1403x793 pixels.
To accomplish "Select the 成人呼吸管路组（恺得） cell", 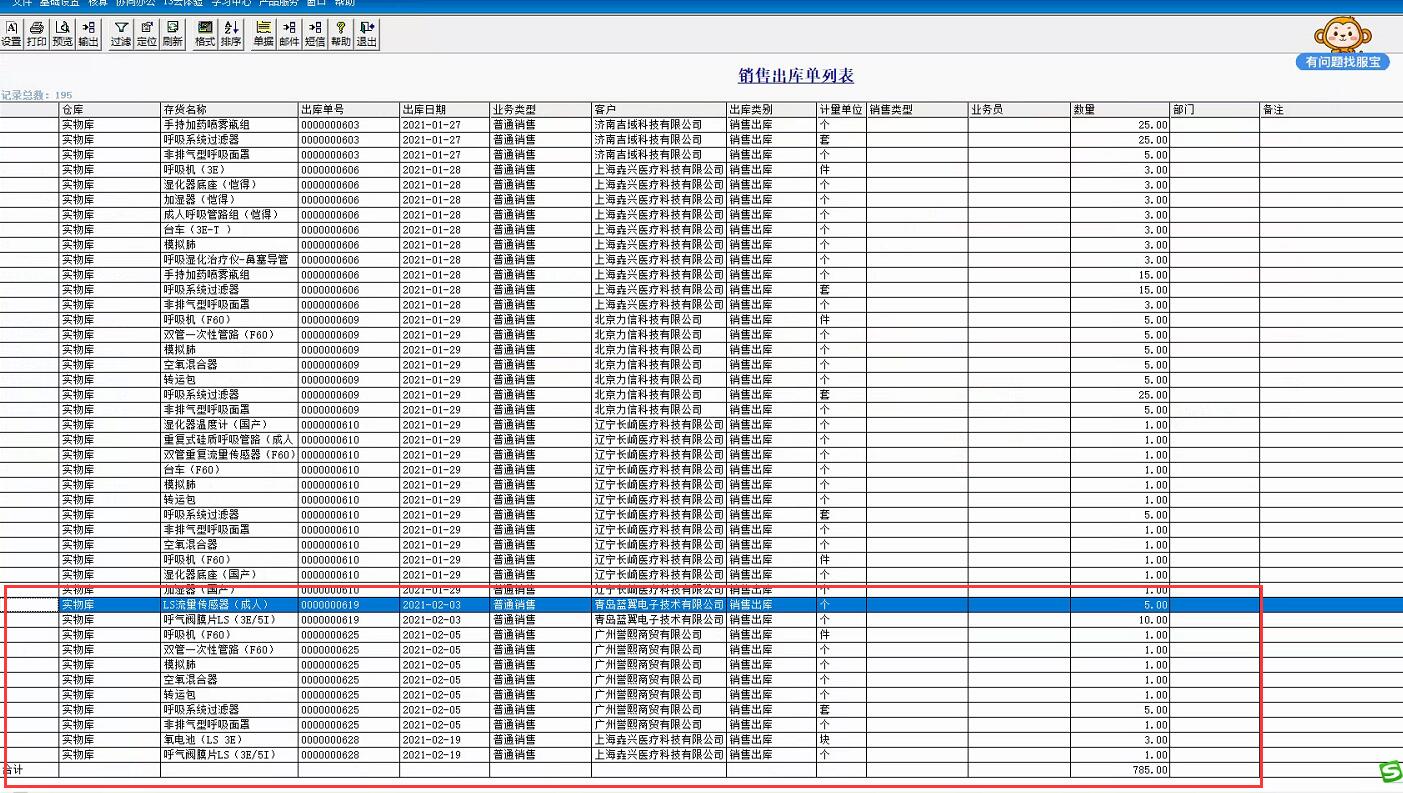I will click(x=229, y=215).
